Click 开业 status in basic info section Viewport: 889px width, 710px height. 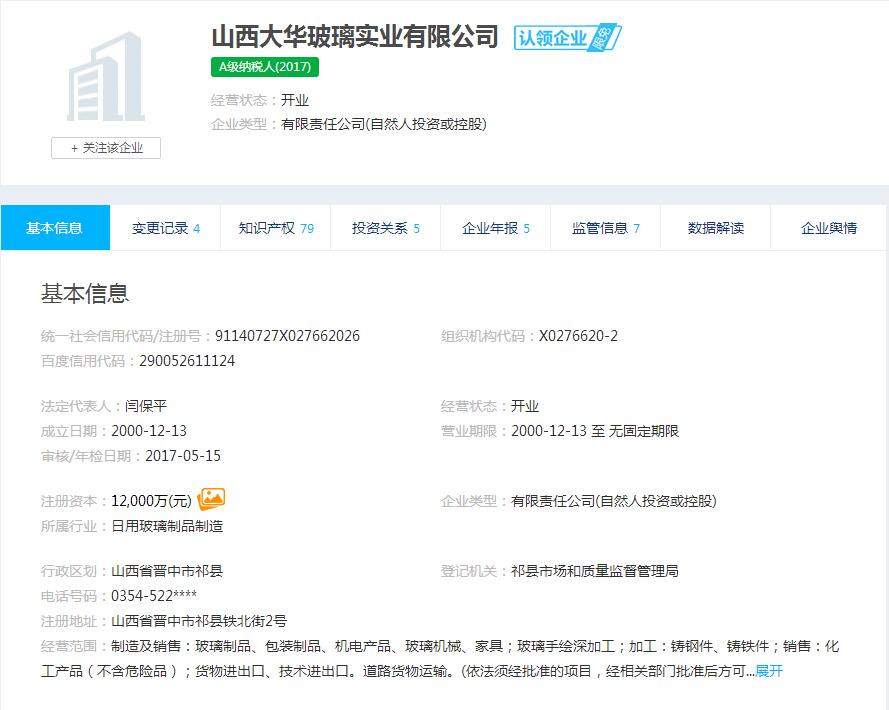[525, 406]
